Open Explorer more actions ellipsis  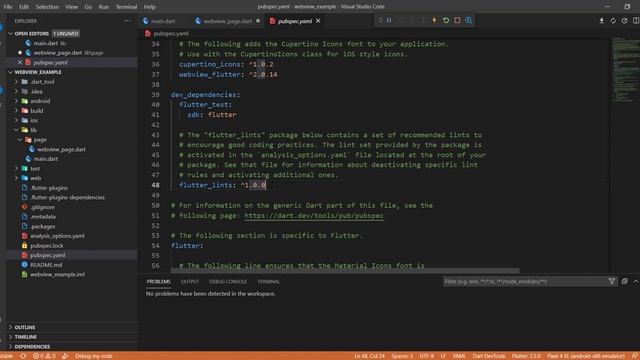(x=127, y=21)
